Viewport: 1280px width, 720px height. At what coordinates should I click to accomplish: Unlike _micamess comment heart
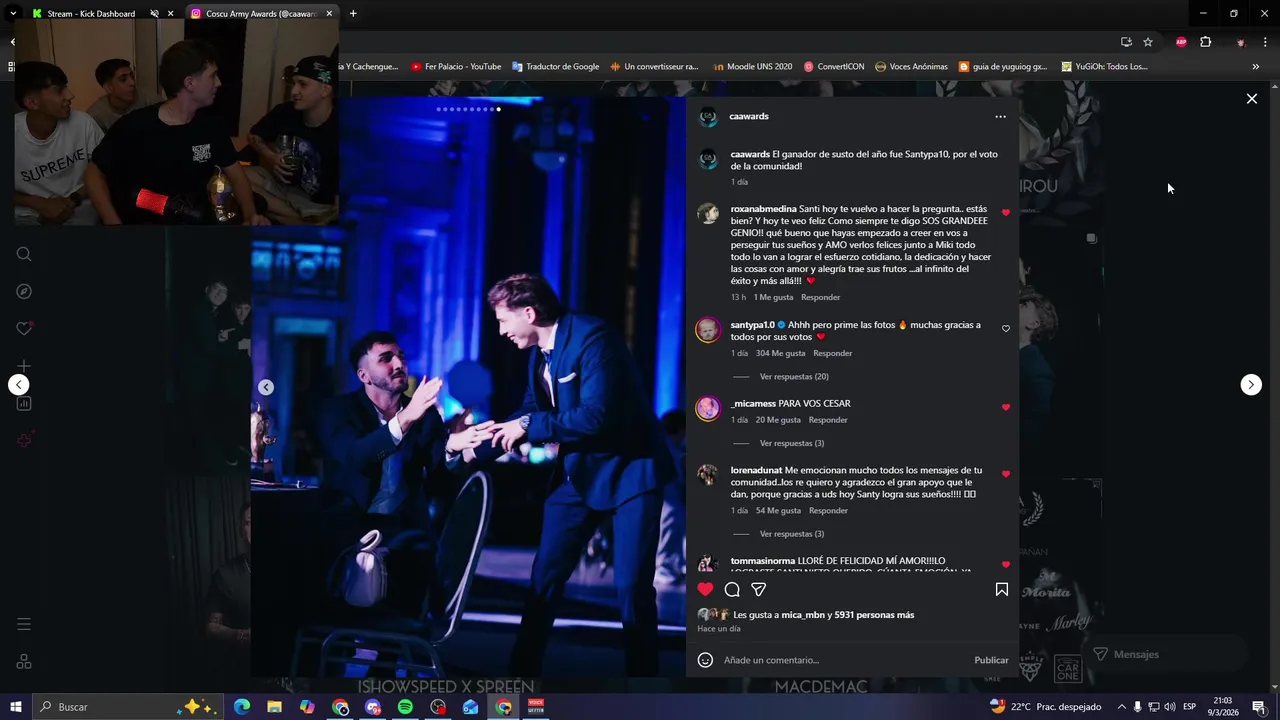(1006, 408)
